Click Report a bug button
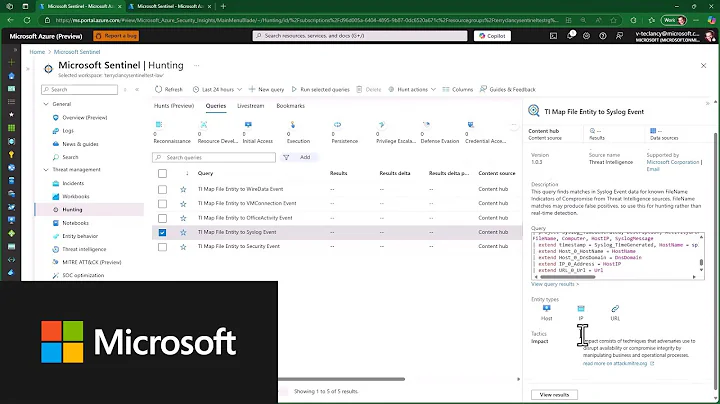The height and width of the screenshot is (404, 720). click(116, 36)
